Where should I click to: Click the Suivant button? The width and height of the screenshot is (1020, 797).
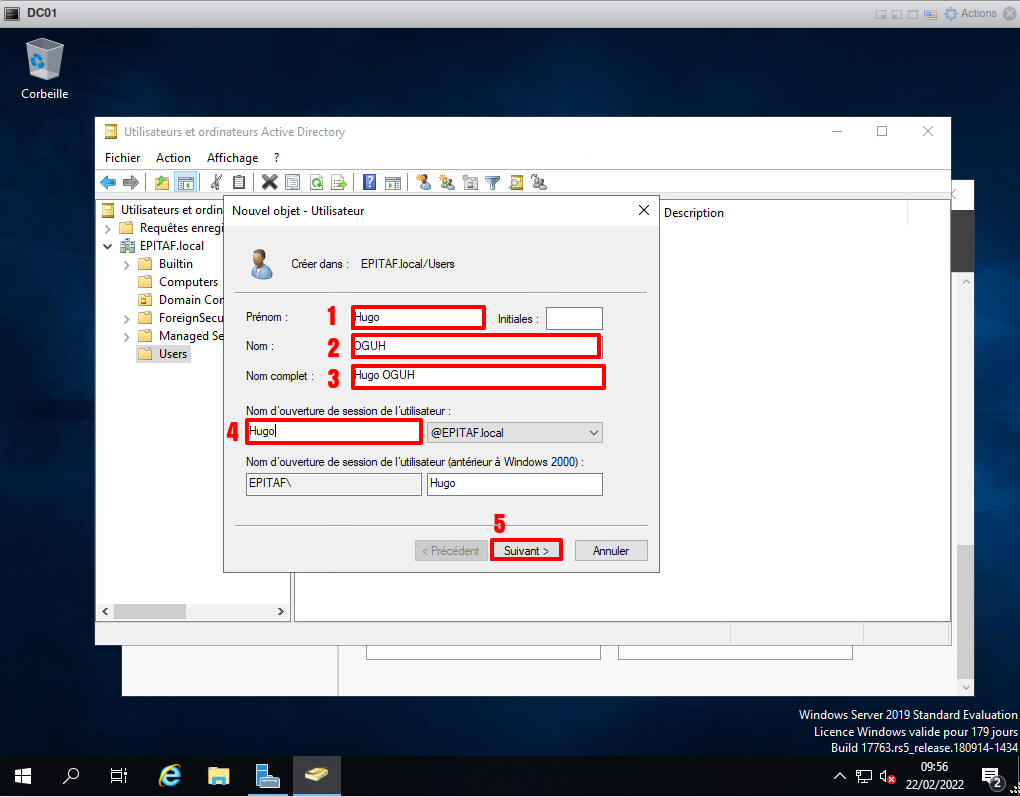526,551
